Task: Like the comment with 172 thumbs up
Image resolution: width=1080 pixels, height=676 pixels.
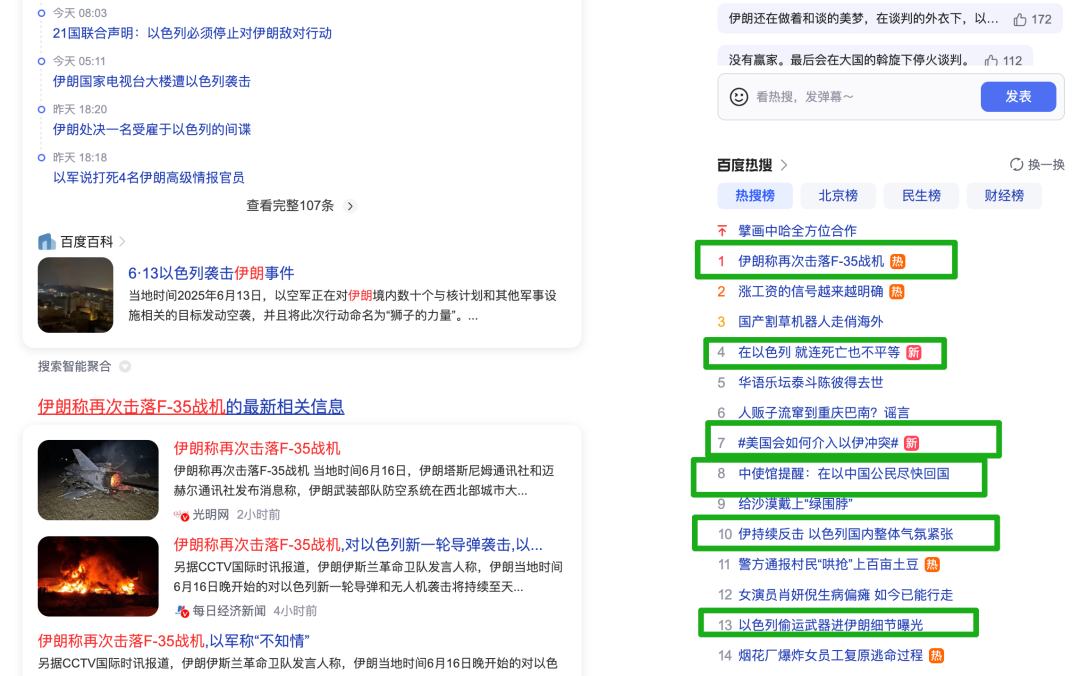Action: (1019, 20)
